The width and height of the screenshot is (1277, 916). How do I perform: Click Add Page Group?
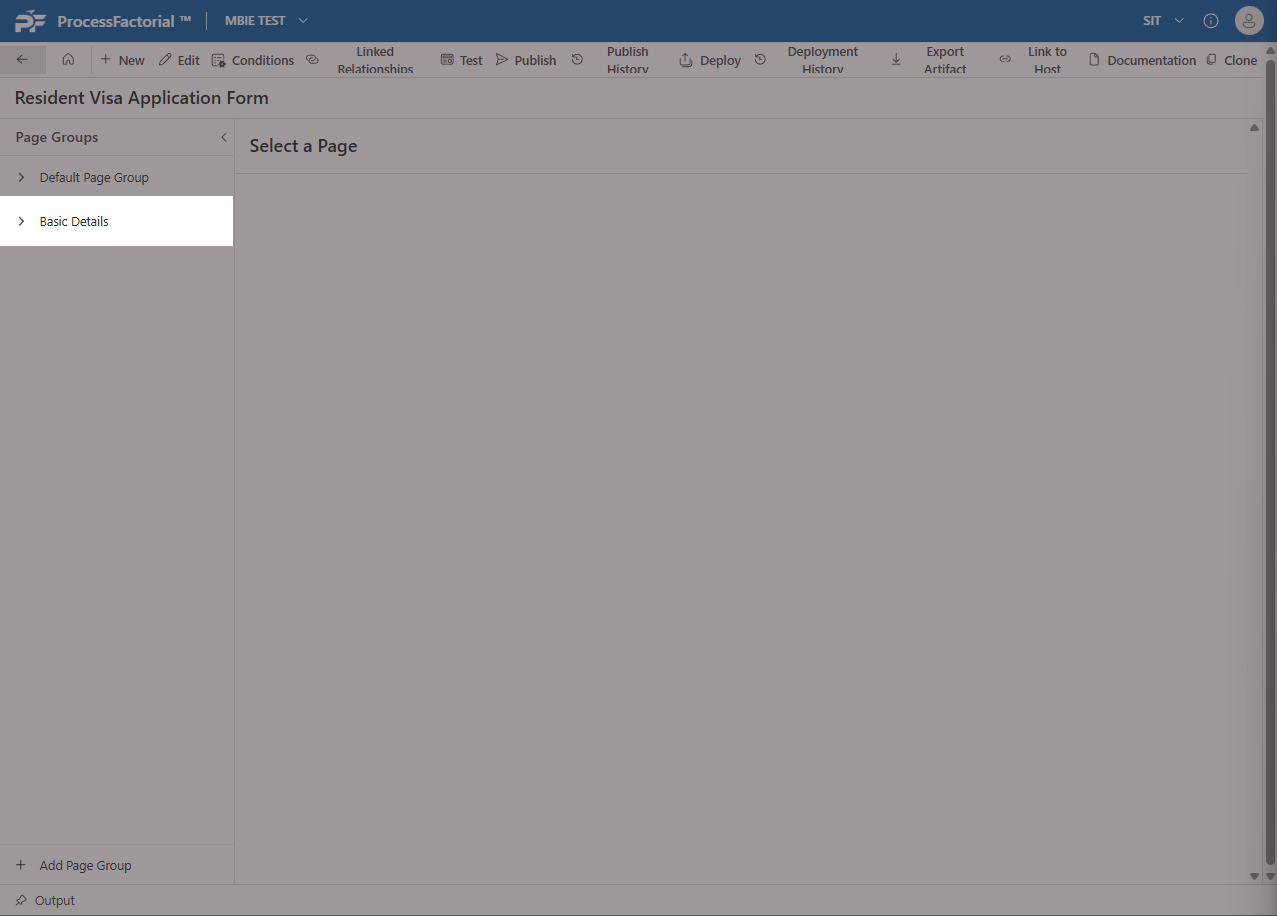click(75, 865)
